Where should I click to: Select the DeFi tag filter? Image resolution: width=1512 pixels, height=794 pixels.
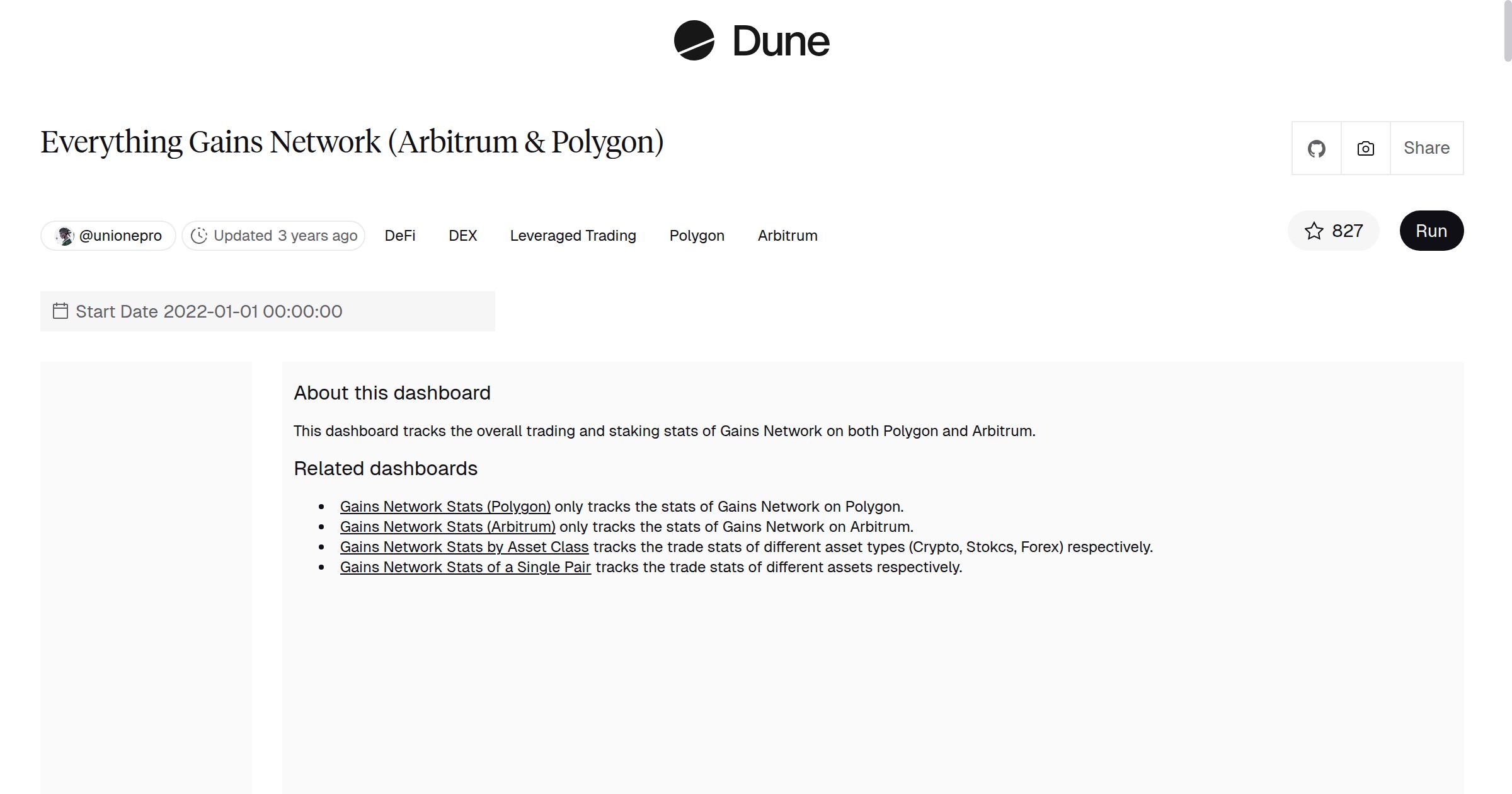point(400,235)
